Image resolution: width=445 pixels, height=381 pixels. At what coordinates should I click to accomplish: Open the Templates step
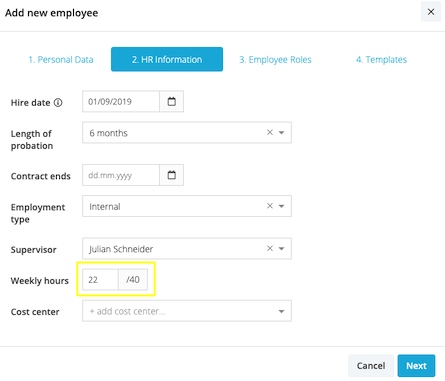click(381, 60)
